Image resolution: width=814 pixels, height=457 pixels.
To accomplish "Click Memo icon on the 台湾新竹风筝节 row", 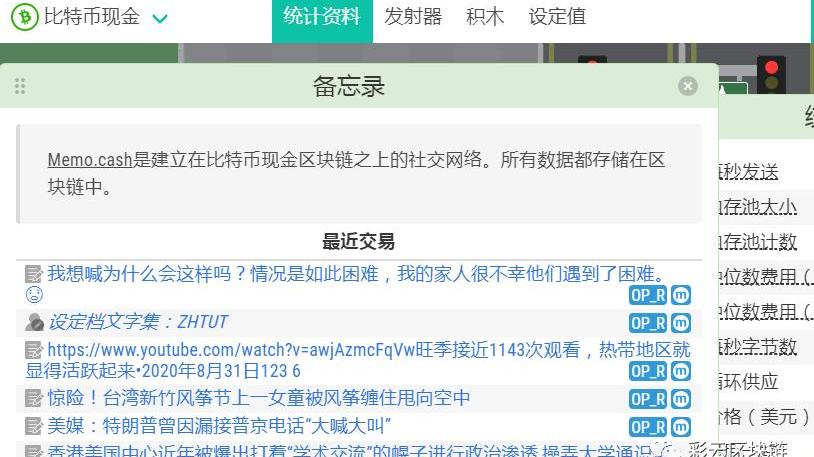I will coord(681,399).
